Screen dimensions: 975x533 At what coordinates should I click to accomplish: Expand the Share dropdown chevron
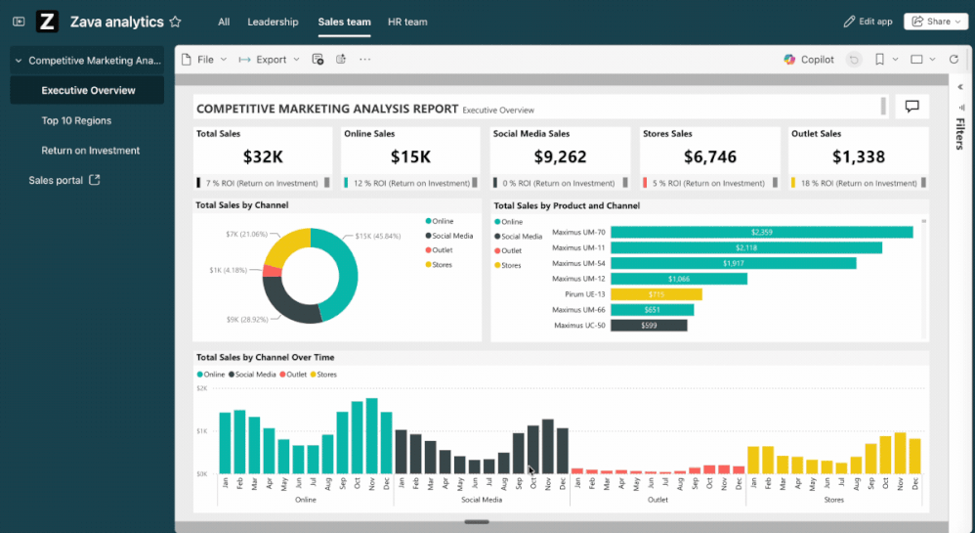coord(958,22)
